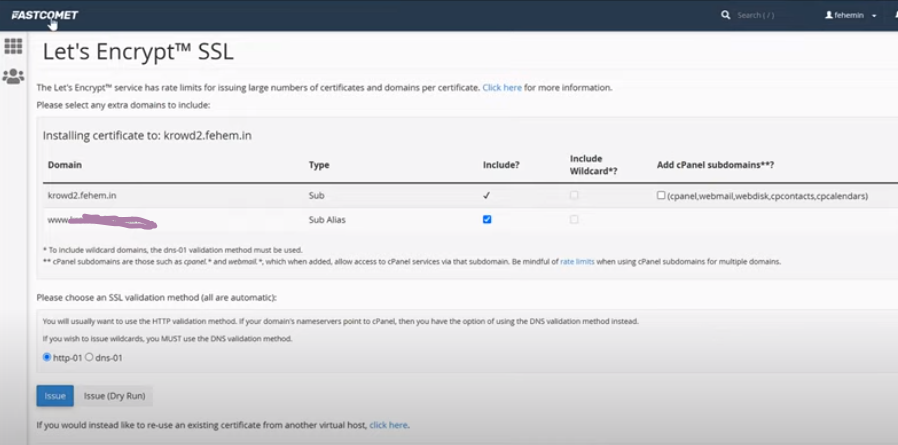Open 'click here' to re-use existing certificate

coord(388,425)
